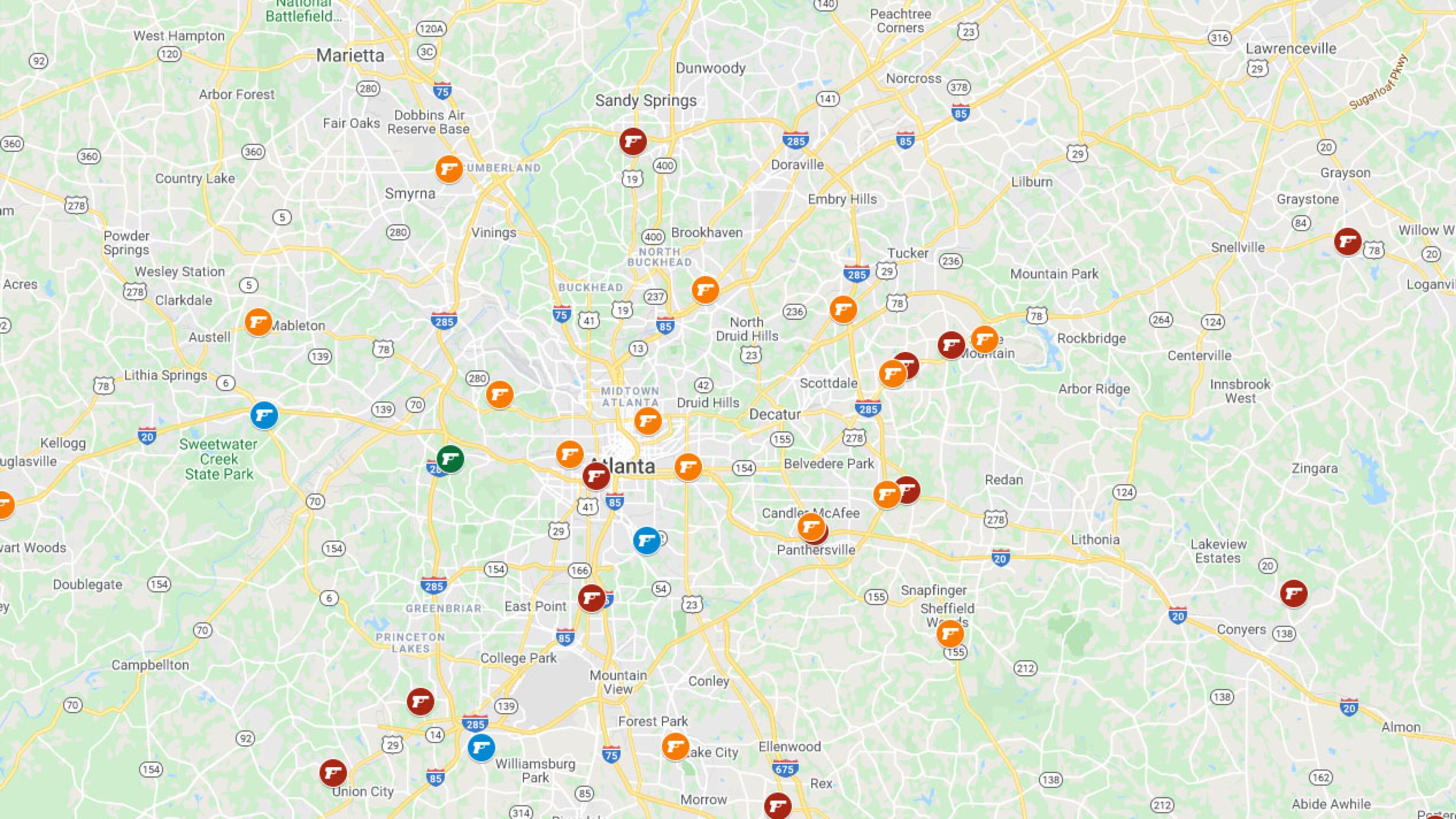Select the orange marker in Midtown Atlanta
The height and width of the screenshot is (819, 1456).
pos(648,421)
